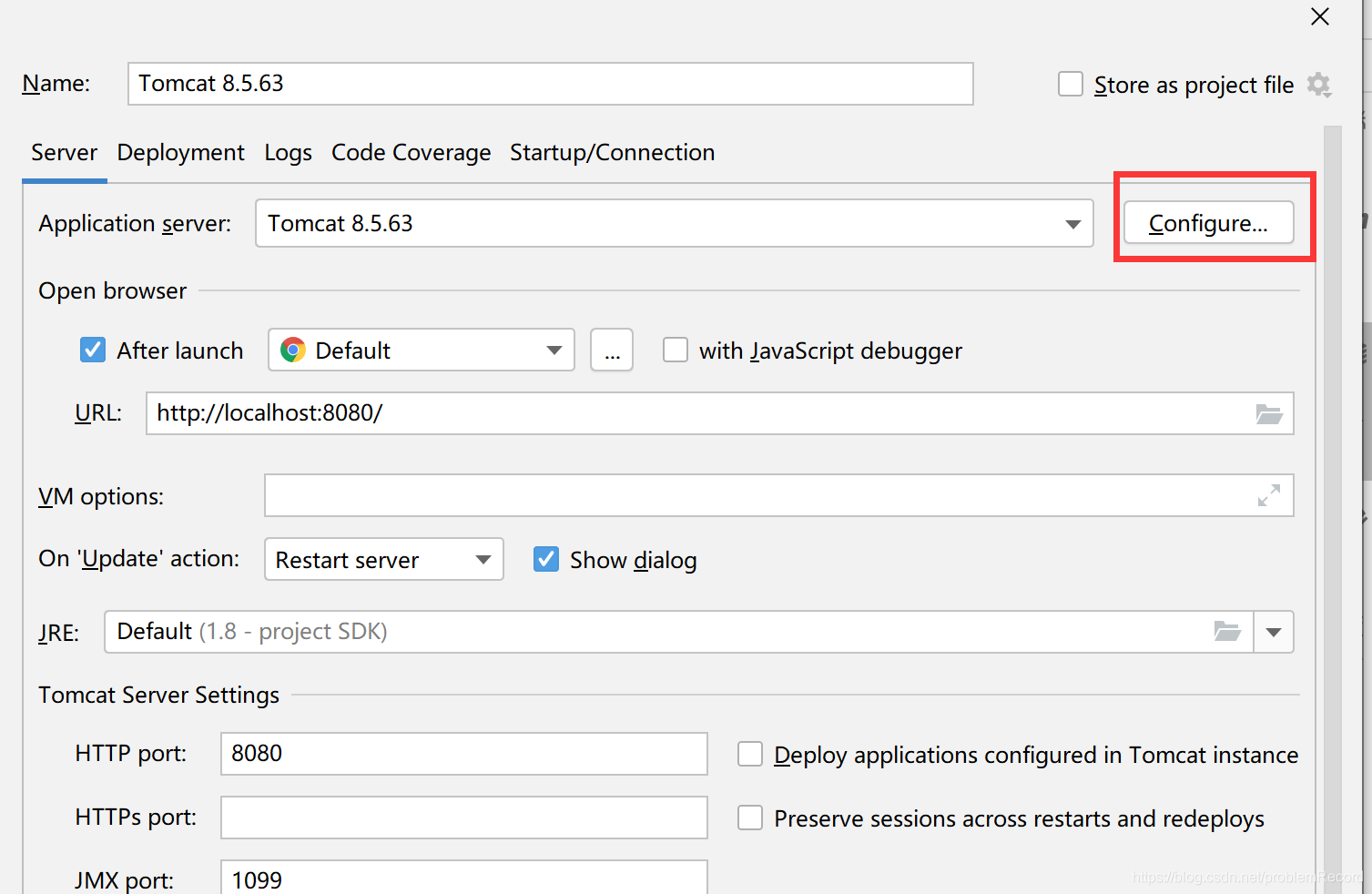Click the empty HTTPs port field
1372x894 pixels.
[464, 818]
